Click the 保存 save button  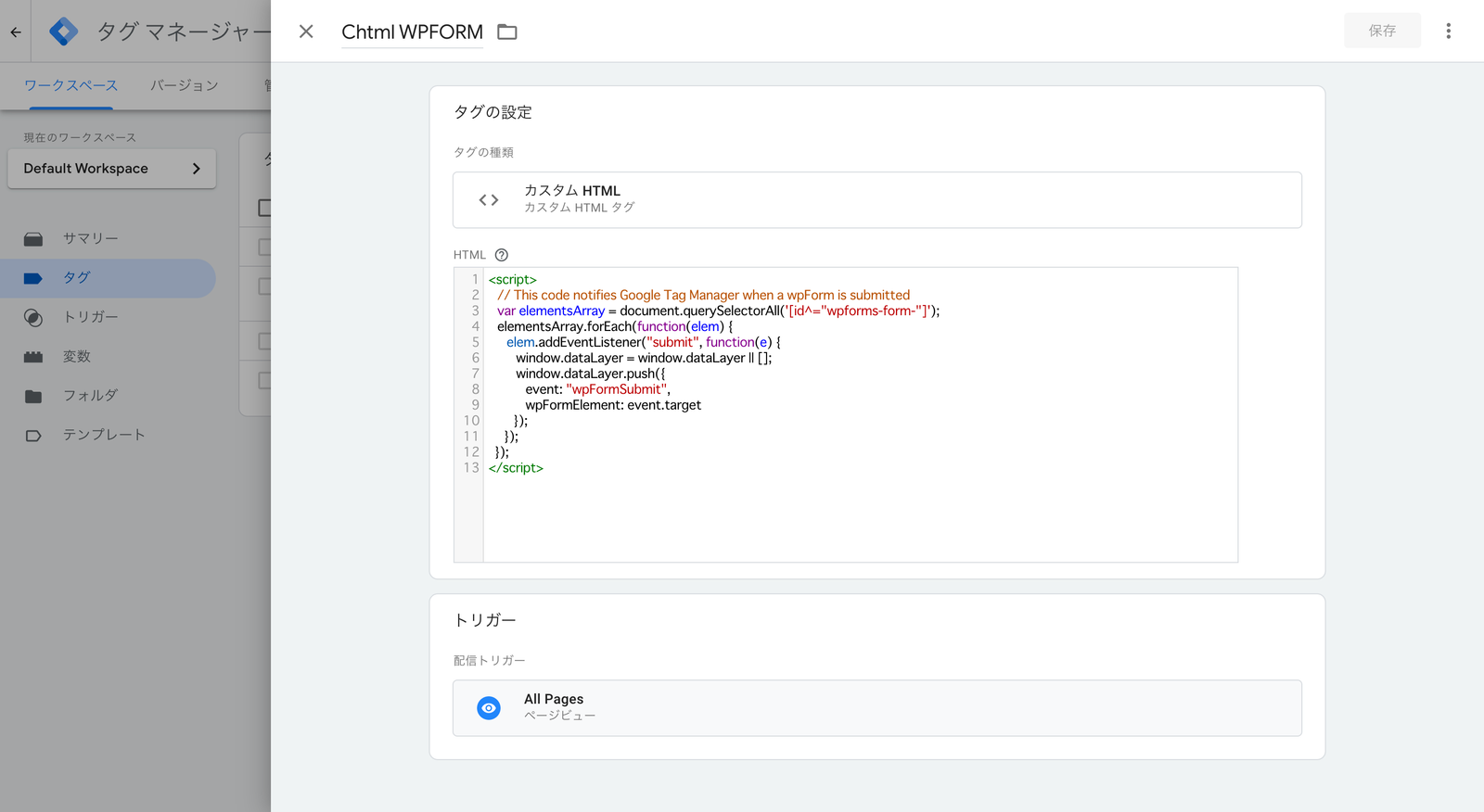click(x=1382, y=31)
